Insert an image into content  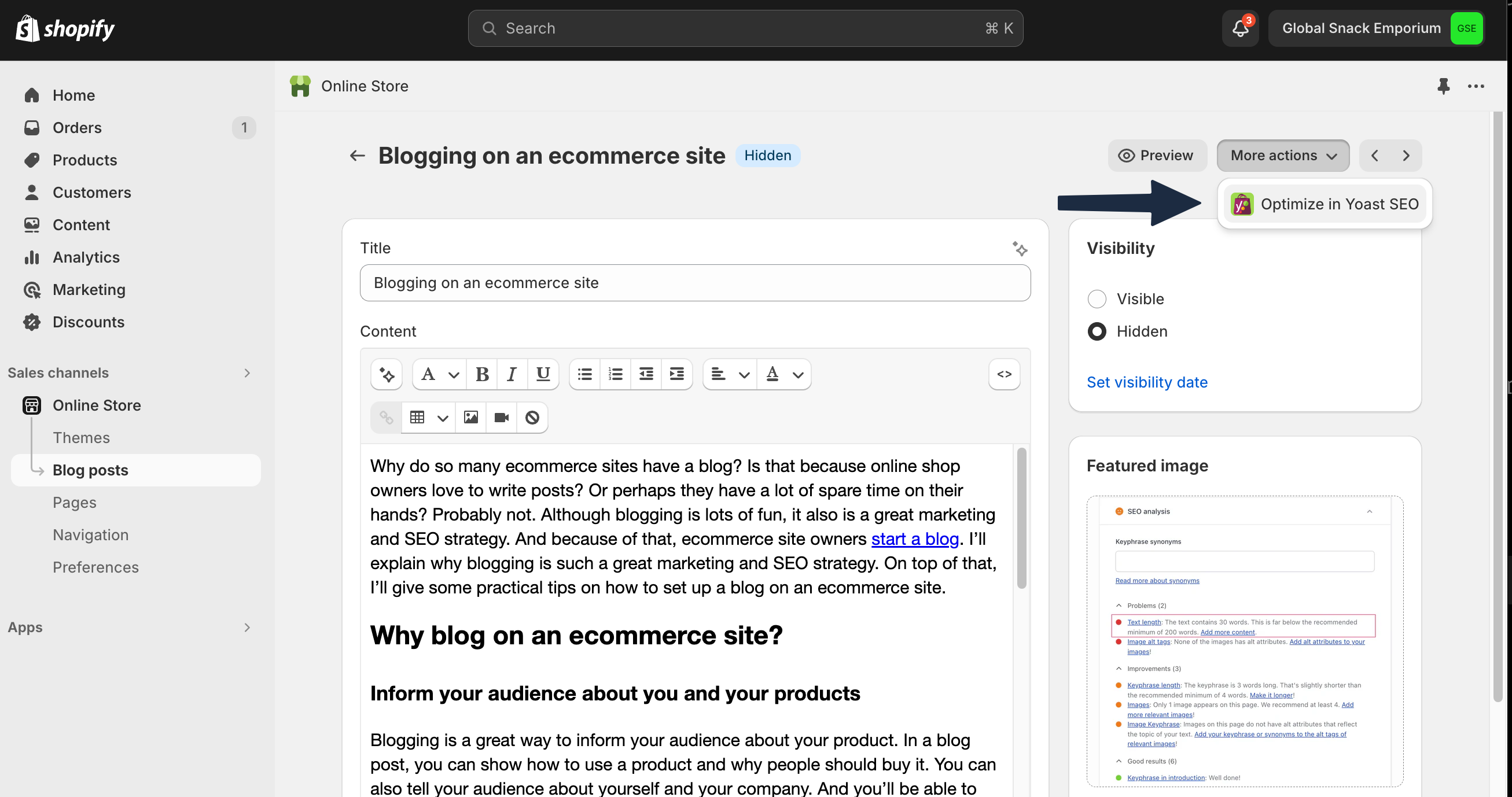point(471,417)
